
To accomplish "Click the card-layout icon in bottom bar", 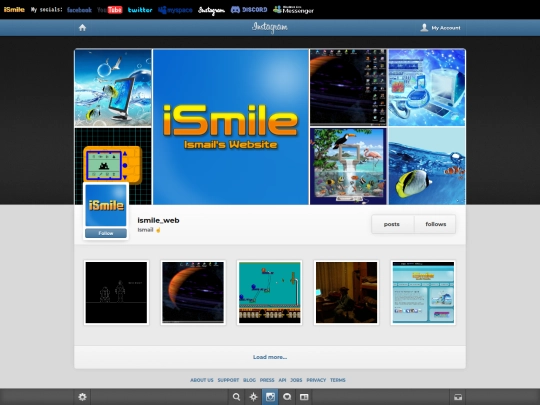I will [304, 397].
